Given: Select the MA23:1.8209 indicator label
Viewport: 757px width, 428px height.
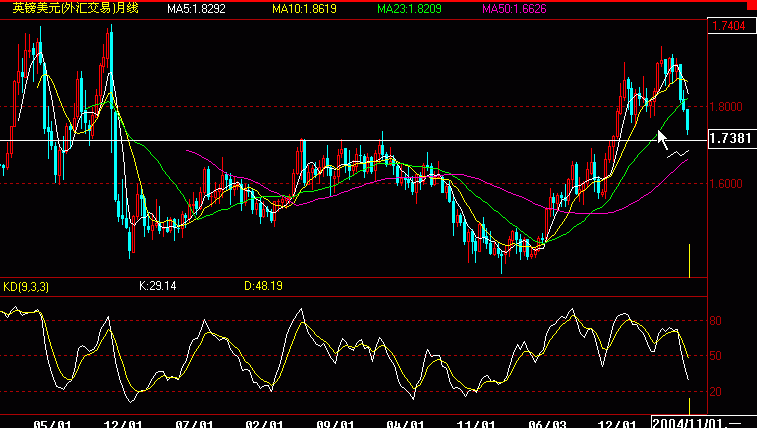Looking at the screenshot, I should click(x=409, y=9).
